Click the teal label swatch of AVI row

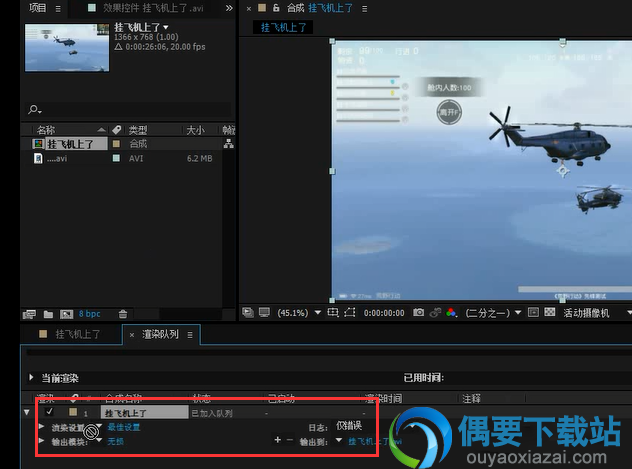tap(116, 158)
